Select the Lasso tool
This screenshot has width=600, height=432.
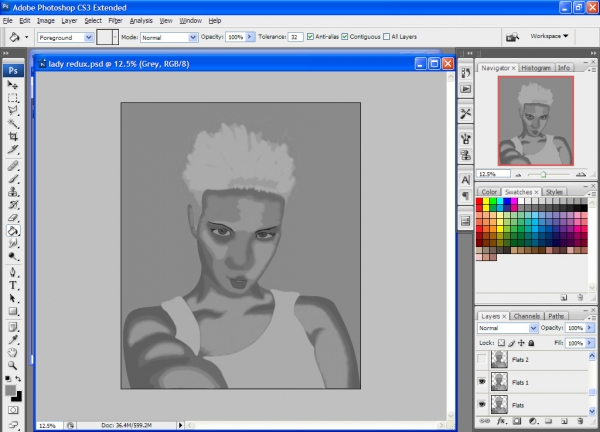[13, 111]
